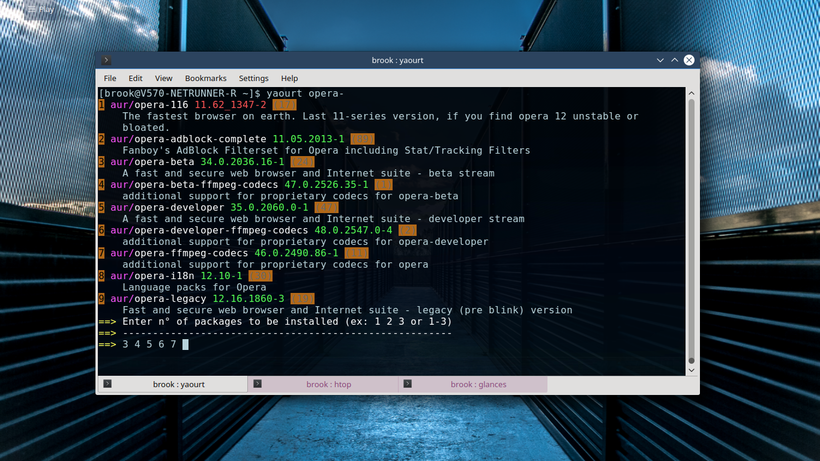The width and height of the screenshot is (820, 461).
Task: Click the terminal icon on htop tab
Action: 257,384
